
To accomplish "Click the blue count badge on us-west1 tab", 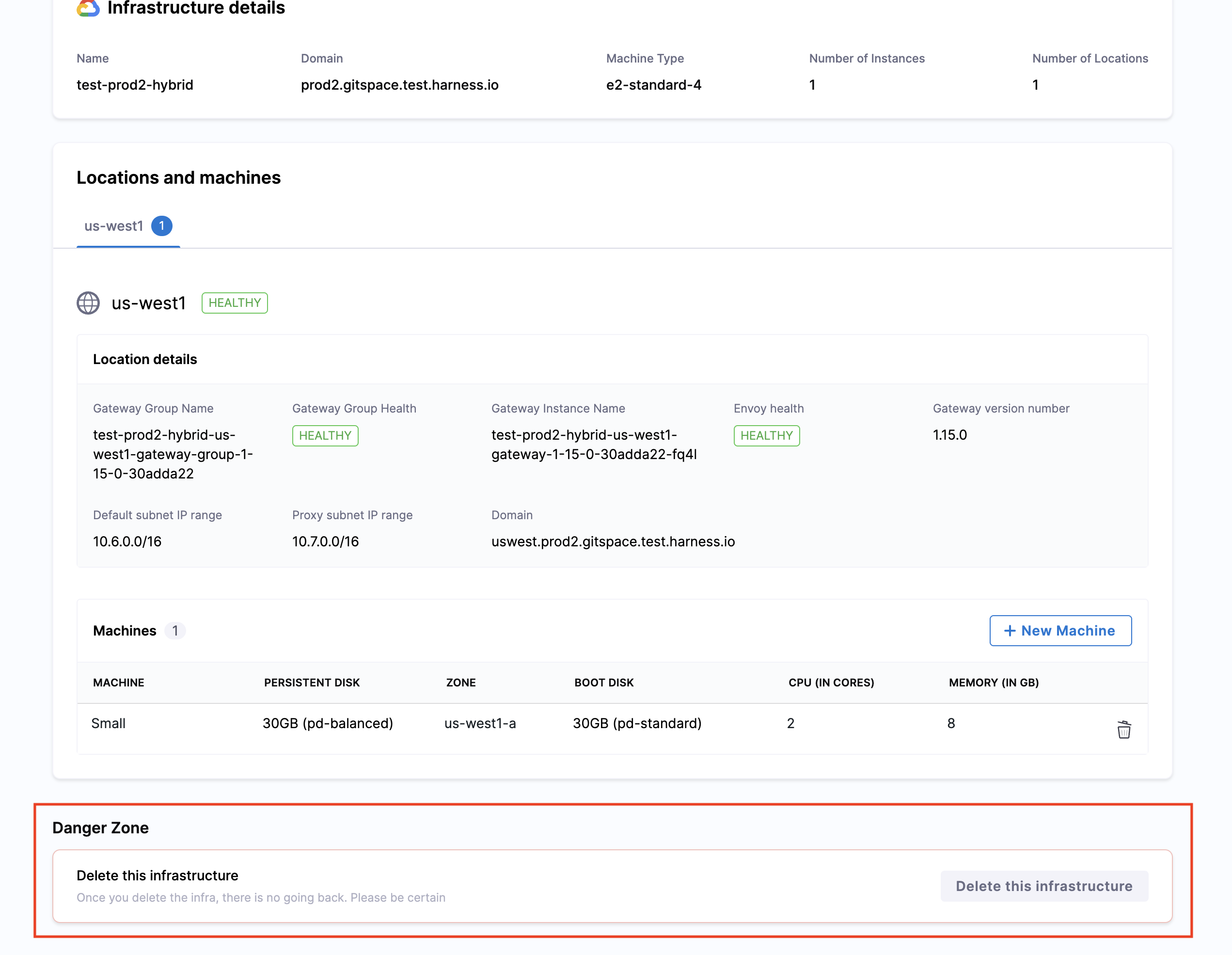I will coord(162,225).
